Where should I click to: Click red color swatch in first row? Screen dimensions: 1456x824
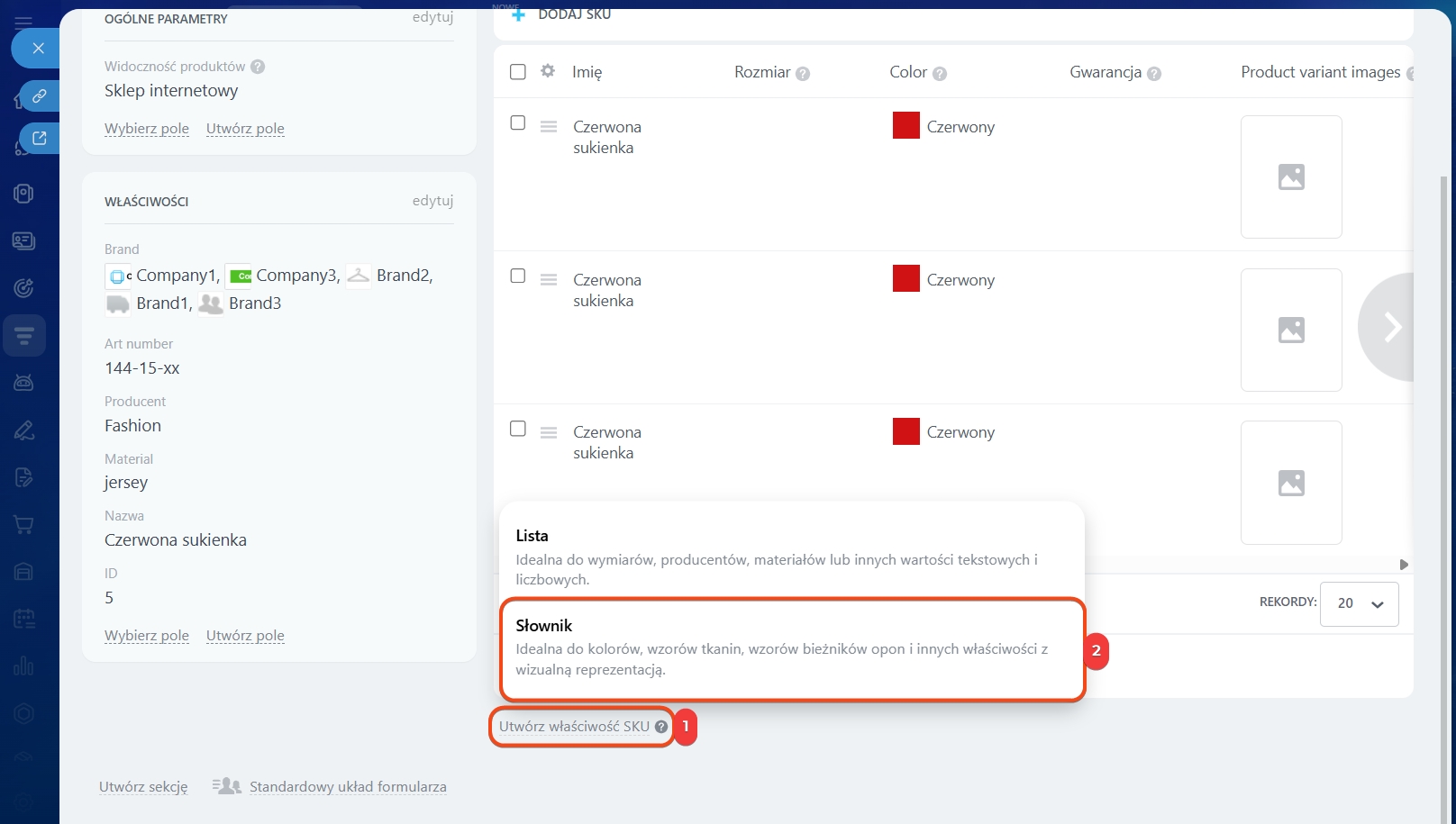click(905, 126)
